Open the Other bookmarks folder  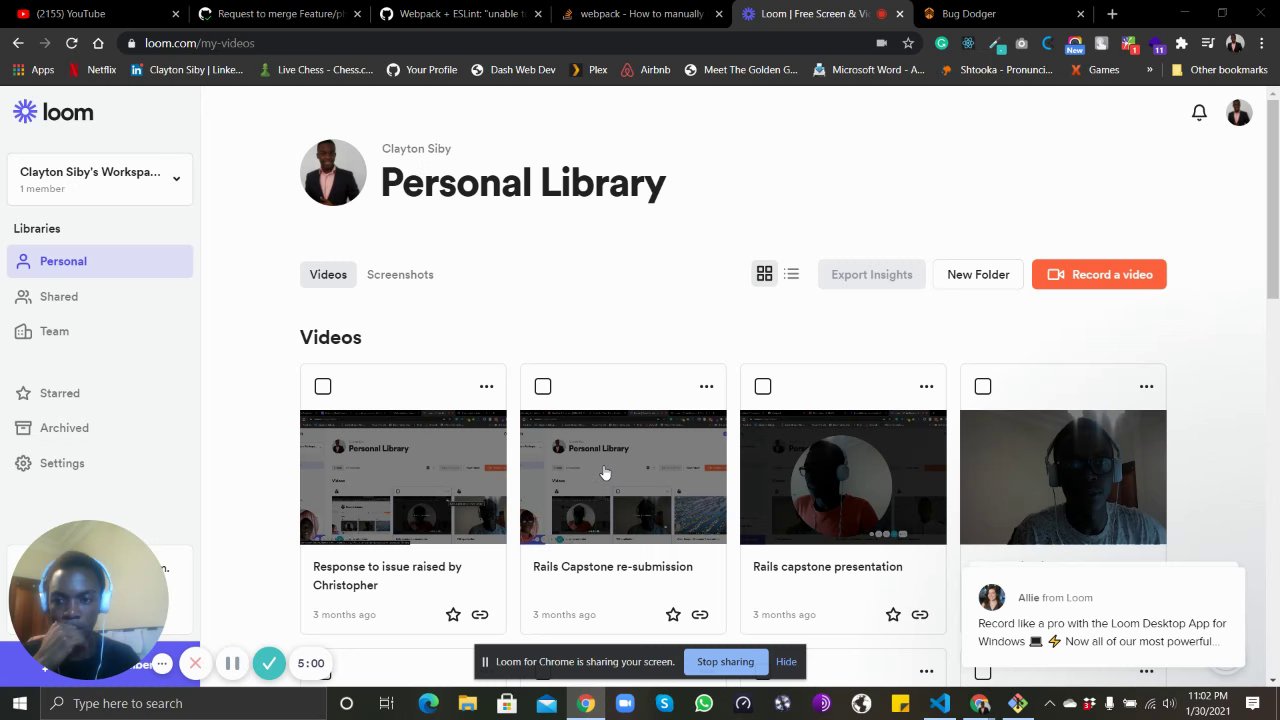[1219, 70]
